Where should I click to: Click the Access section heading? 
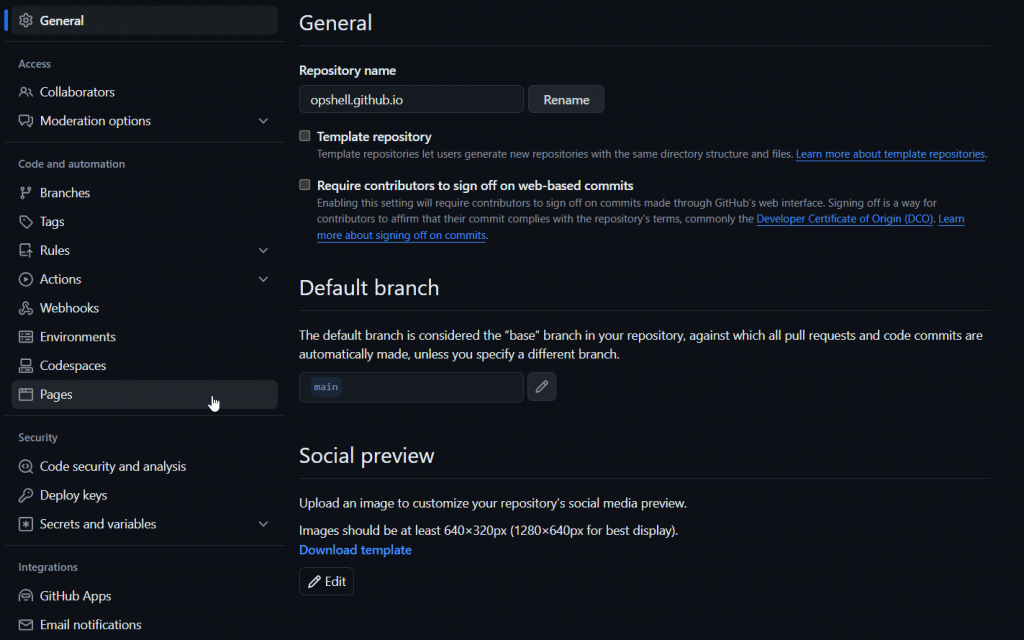(x=35, y=64)
